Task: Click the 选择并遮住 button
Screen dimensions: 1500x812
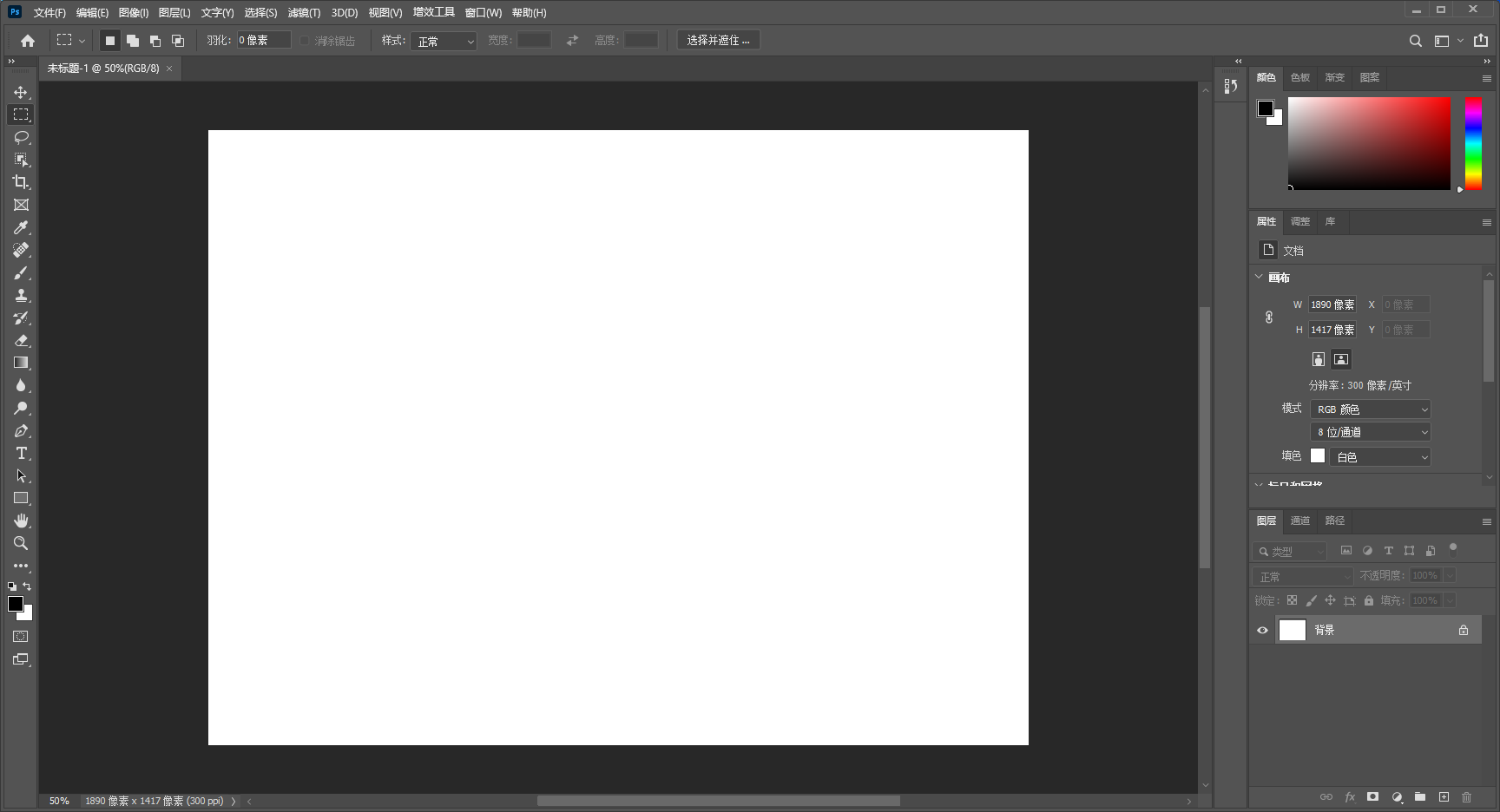Action: point(718,39)
